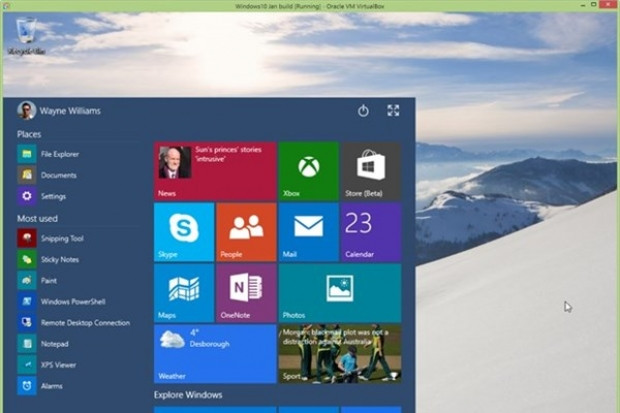Open the Alarms app icon
The width and height of the screenshot is (620, 413).
[27, 386]
